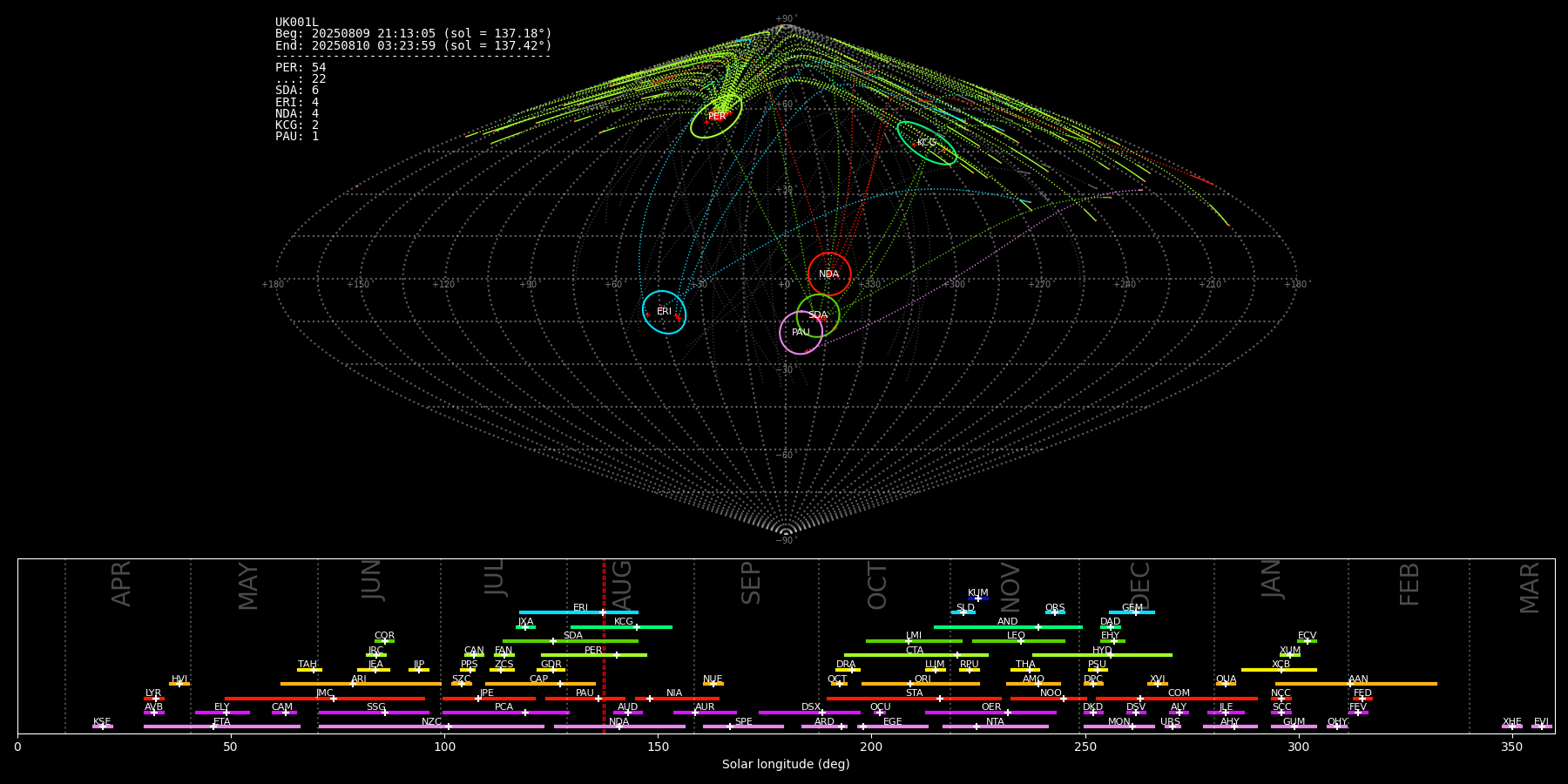Click the SLD shower bar in timeline
This screenshot has width=1568, height=784.
963,612
